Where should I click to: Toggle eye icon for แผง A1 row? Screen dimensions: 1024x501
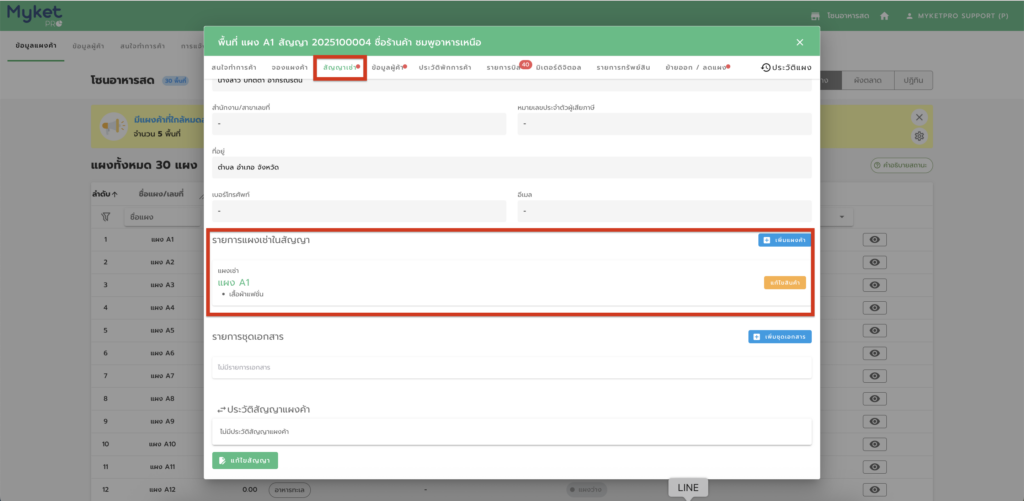point(874,240)
